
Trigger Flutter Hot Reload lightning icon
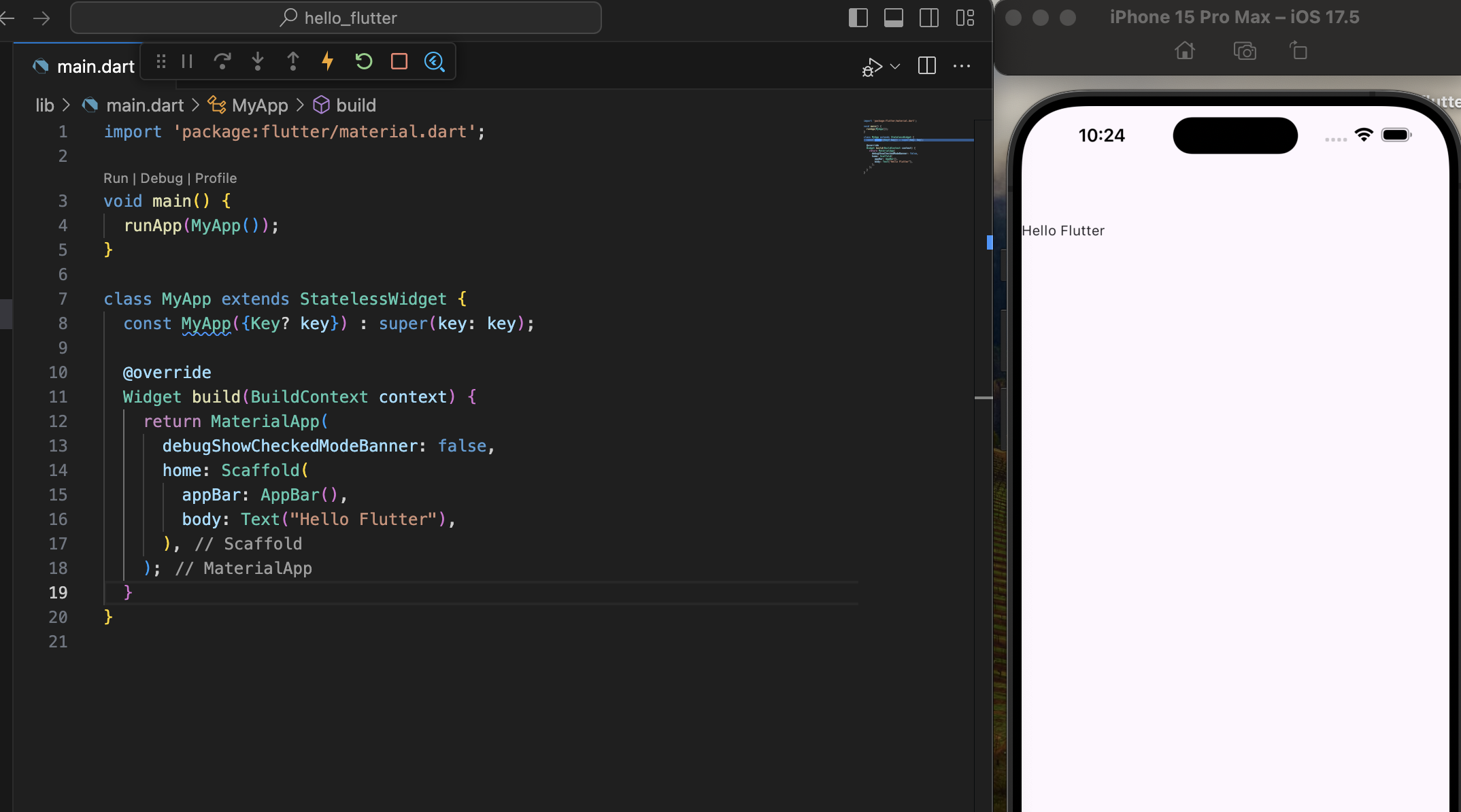click(x=328, y=61)
